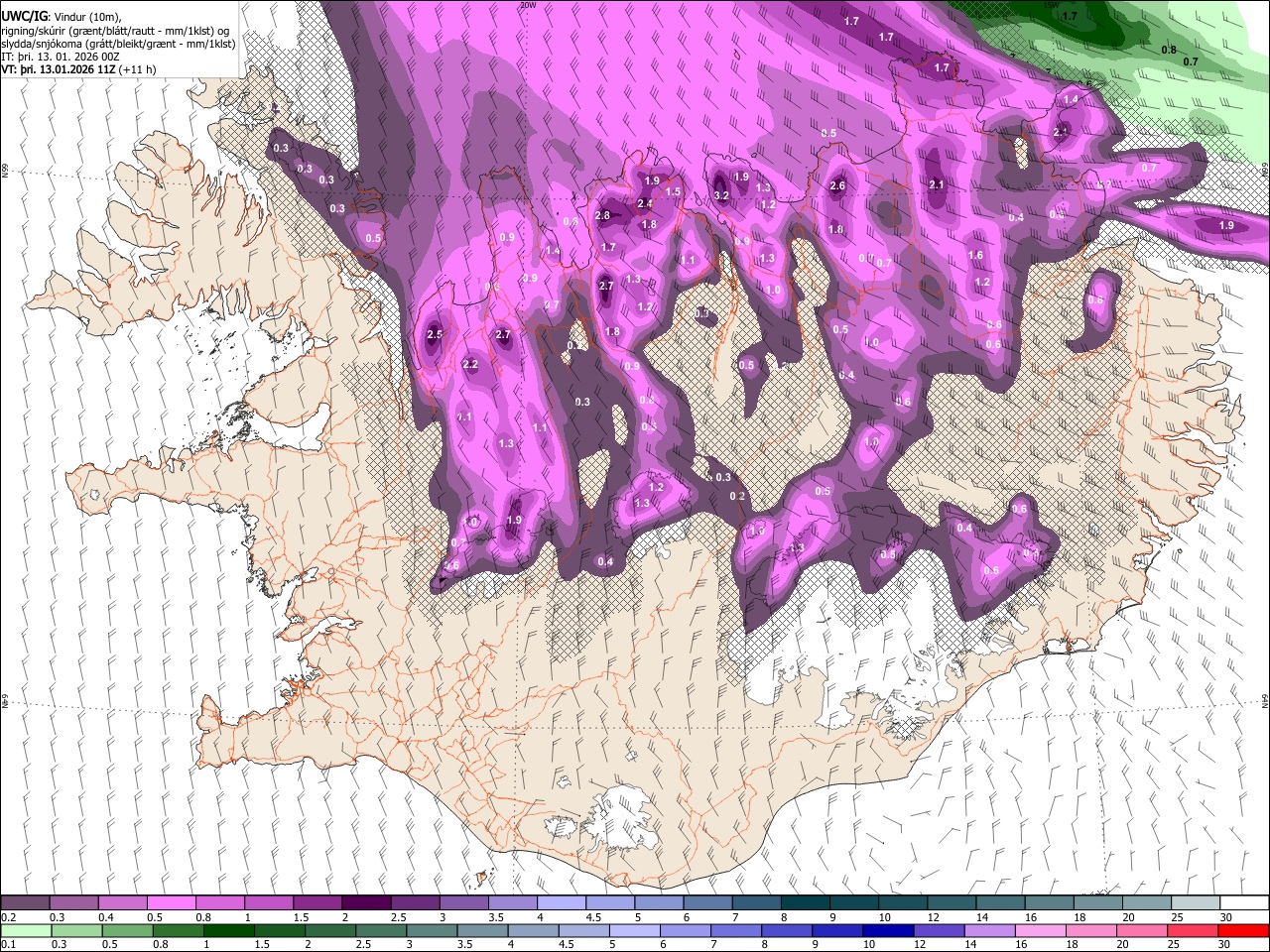Click the lavender swatch above upper-row label 4

click(561, 903)
